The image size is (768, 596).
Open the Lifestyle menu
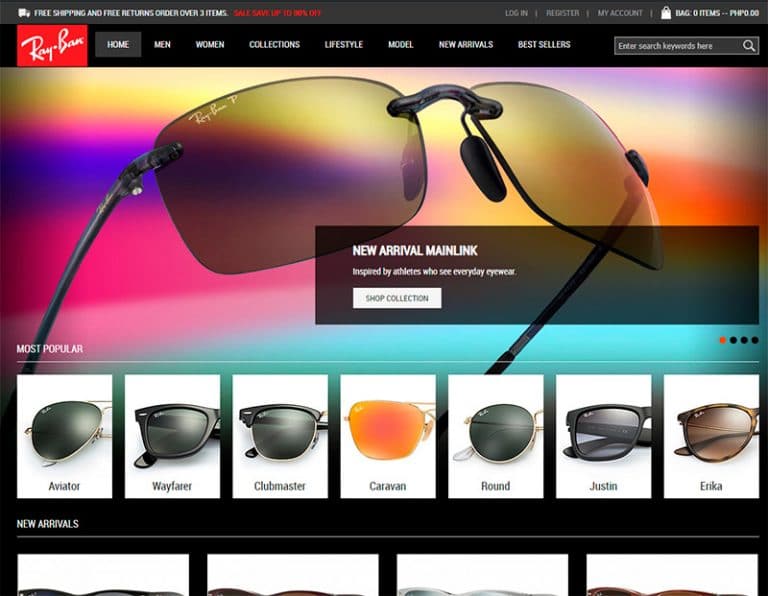(x=344, y=45)
